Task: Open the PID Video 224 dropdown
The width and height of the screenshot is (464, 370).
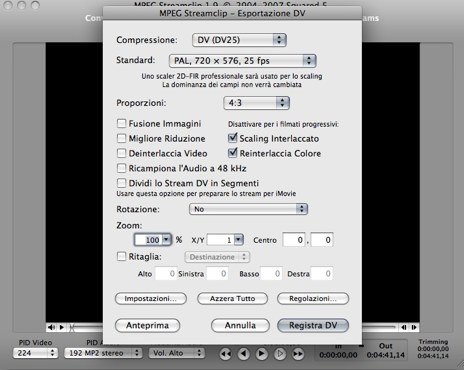Action: [x=35, y=353]
